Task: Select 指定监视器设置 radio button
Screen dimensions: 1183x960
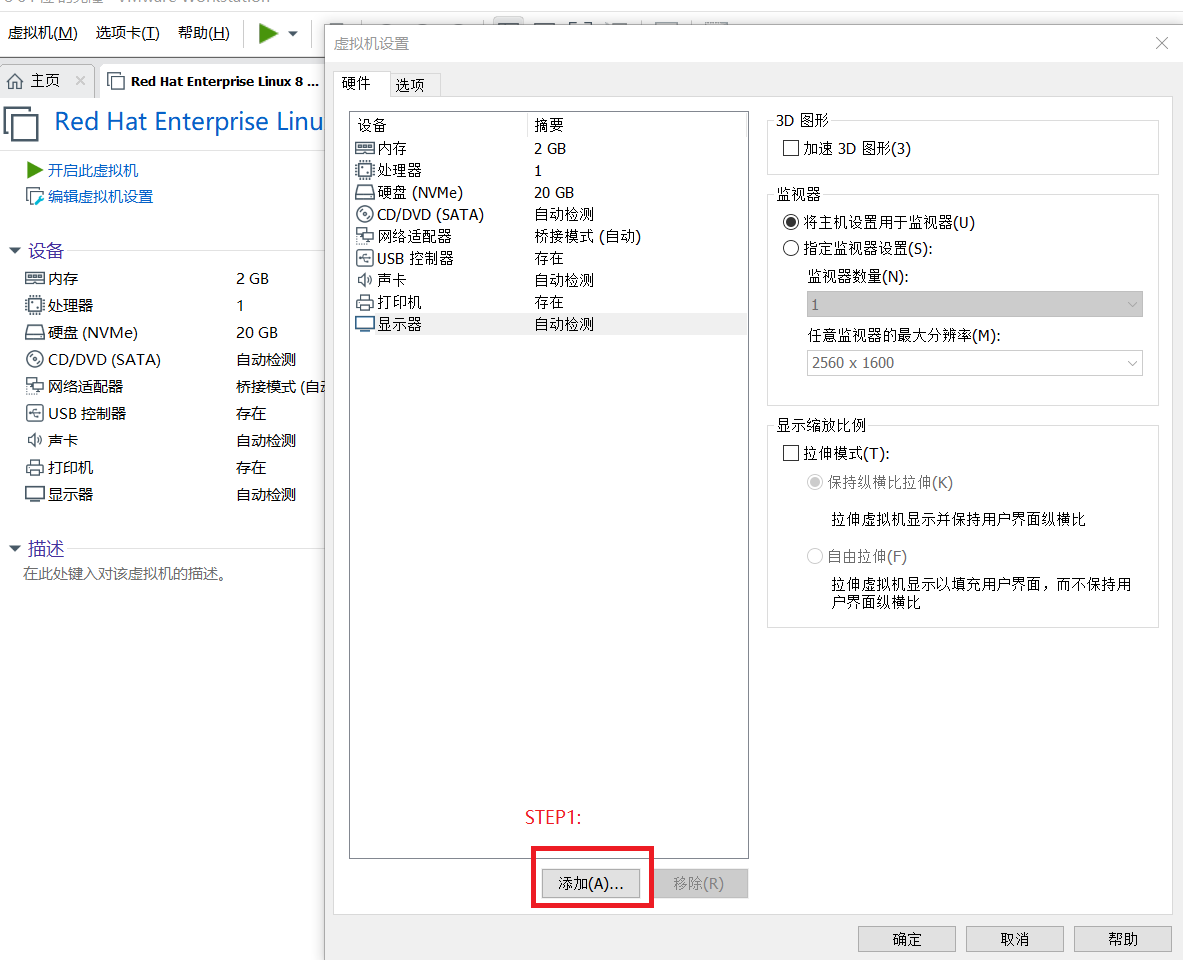Action: [791, 248]
